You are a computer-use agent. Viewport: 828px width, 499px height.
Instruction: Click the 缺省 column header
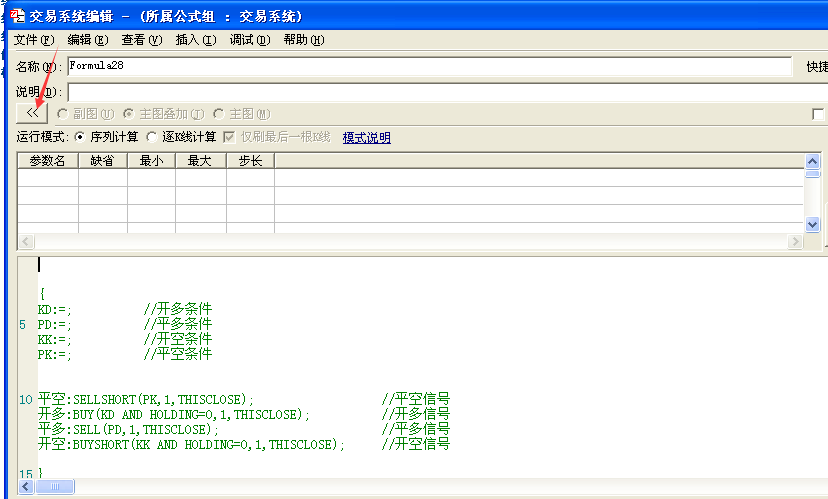pyautogui.click(x=103, y=161)
